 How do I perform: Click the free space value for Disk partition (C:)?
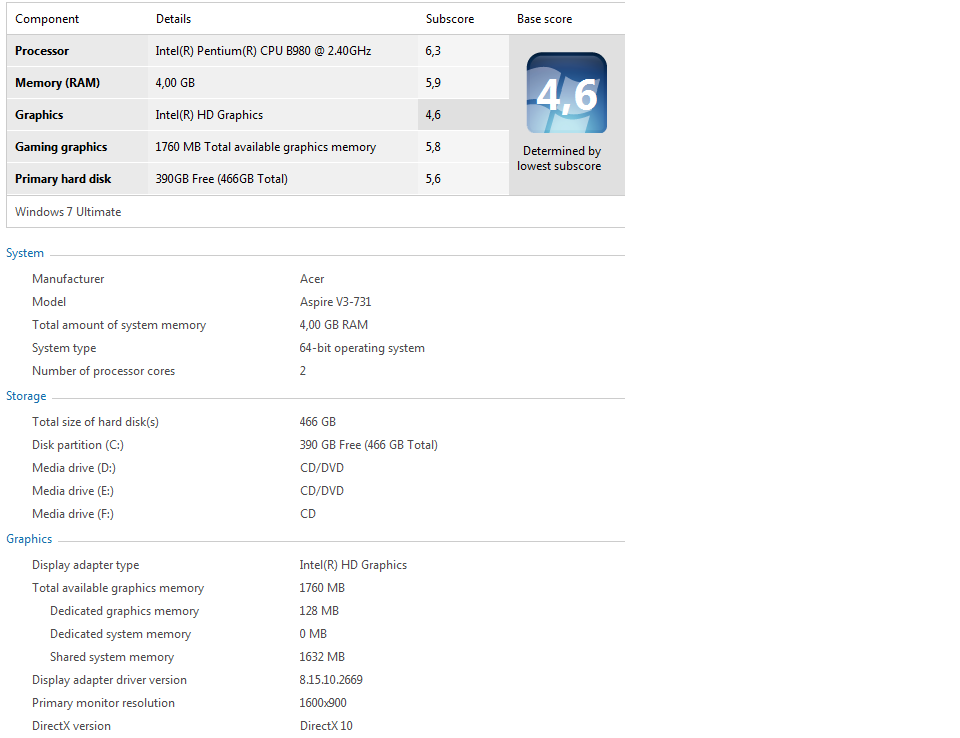click(369, 445)
